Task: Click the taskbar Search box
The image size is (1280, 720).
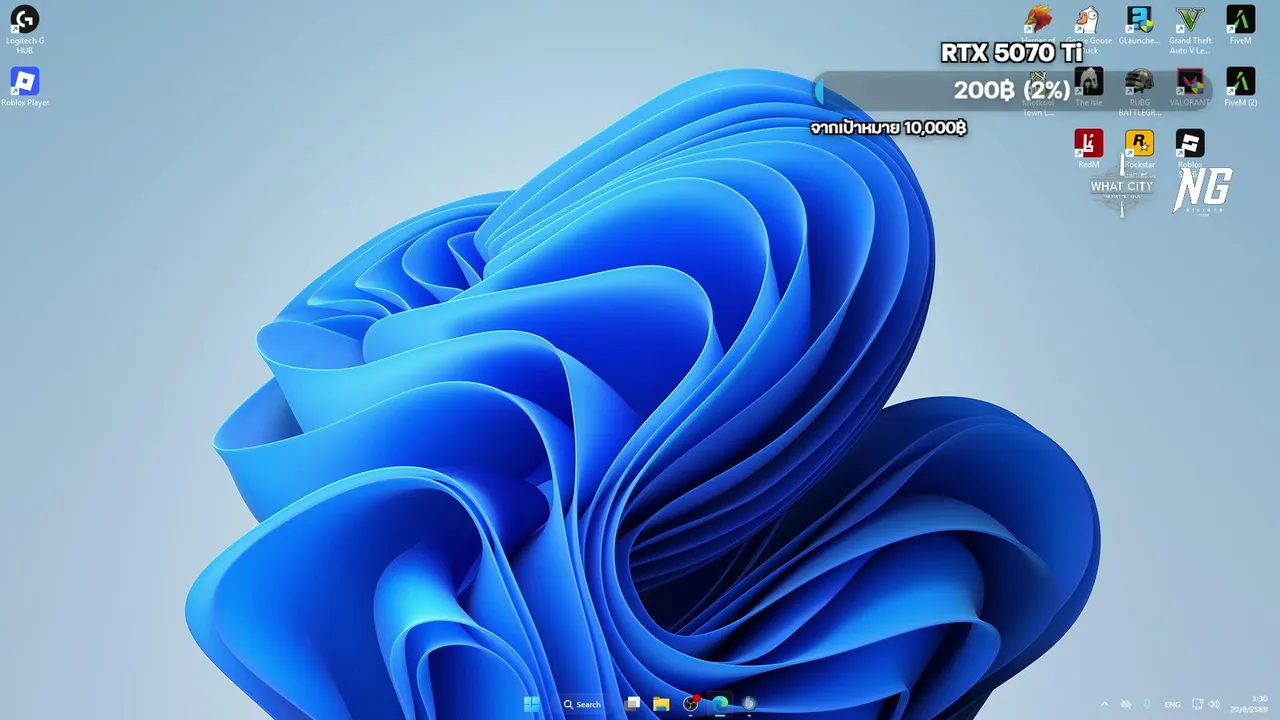Action: click(581, 704)
